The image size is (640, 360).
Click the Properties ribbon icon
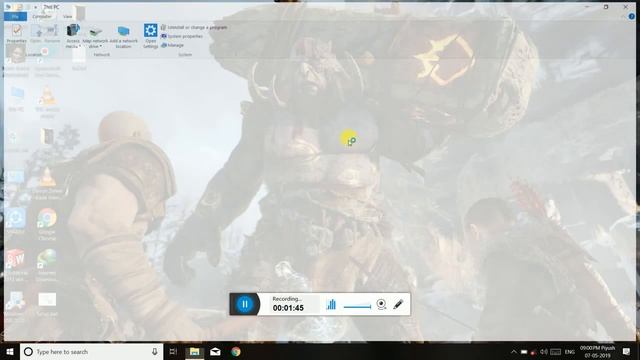tap(17, 34)
